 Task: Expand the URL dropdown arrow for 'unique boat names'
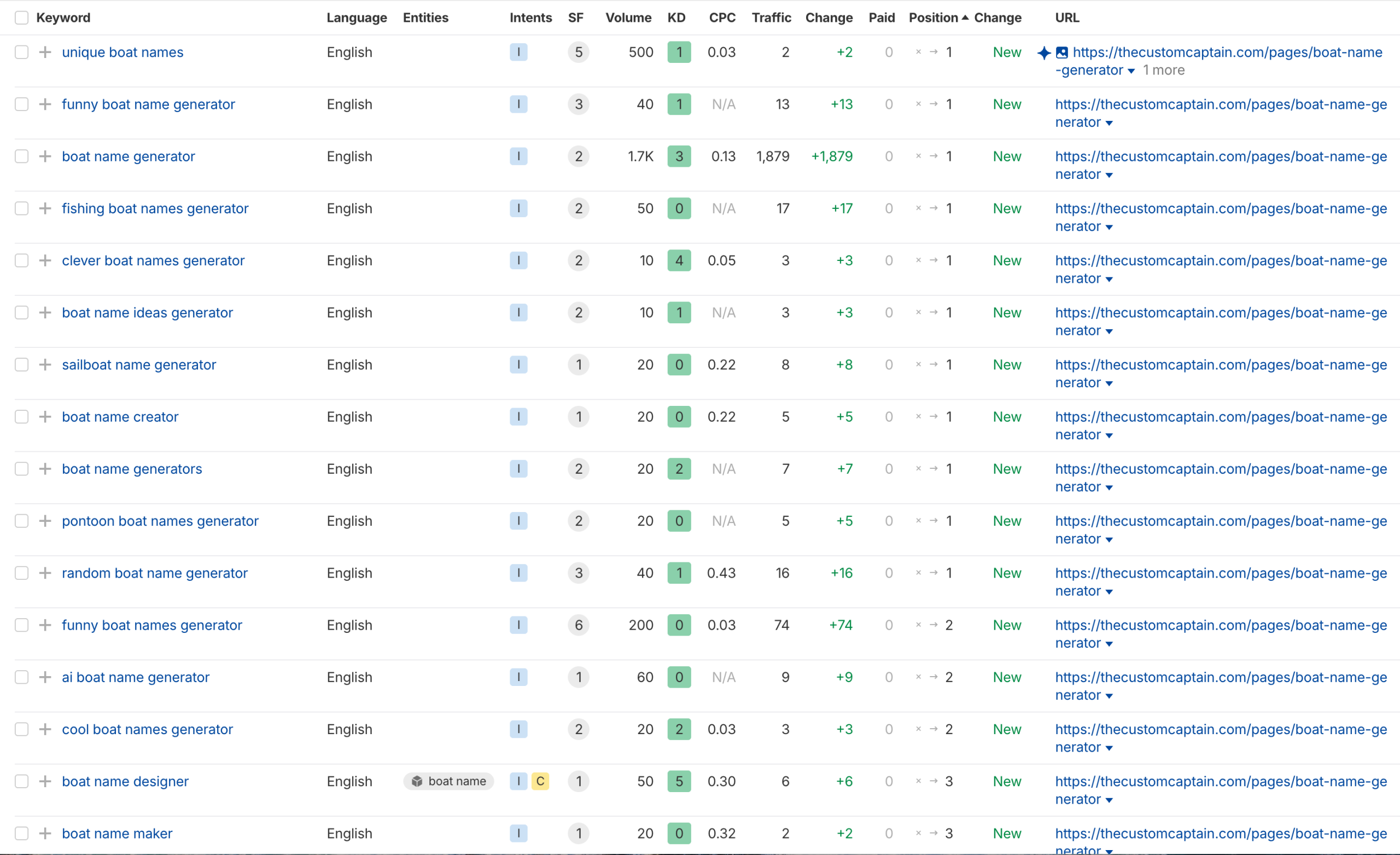tap(1131, 71)
